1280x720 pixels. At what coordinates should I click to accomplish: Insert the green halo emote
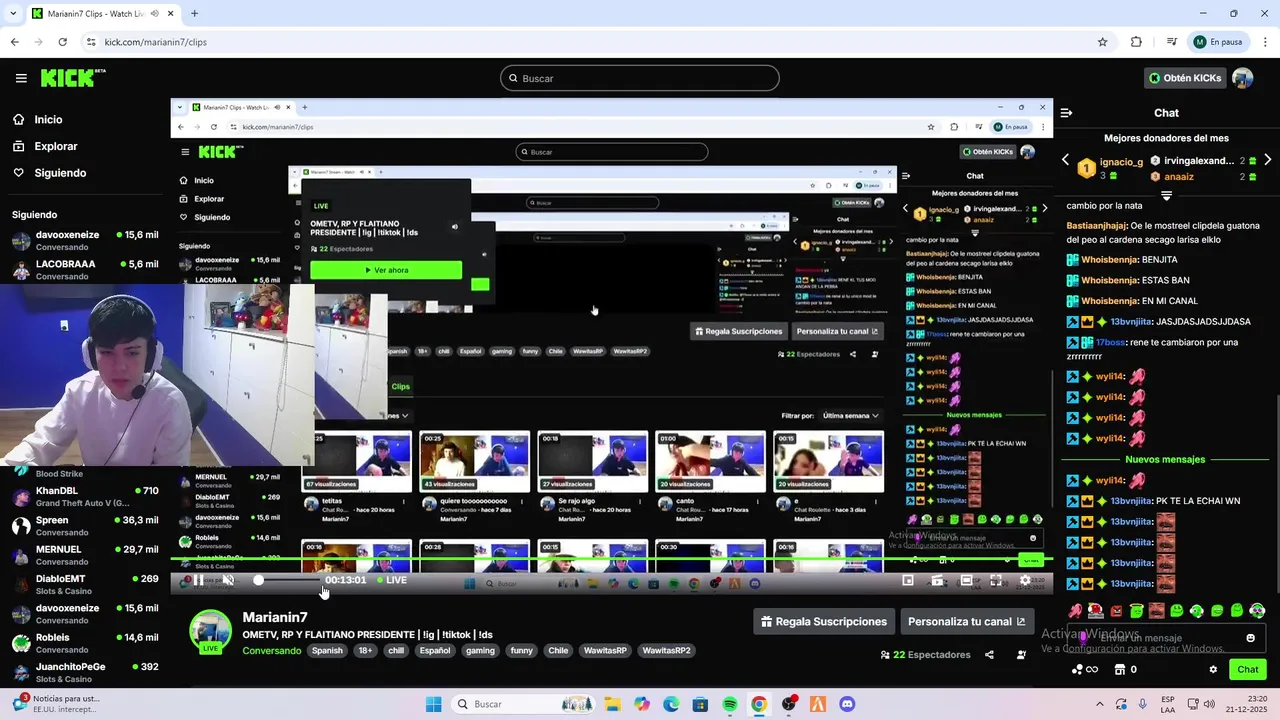click(1136, 610)
